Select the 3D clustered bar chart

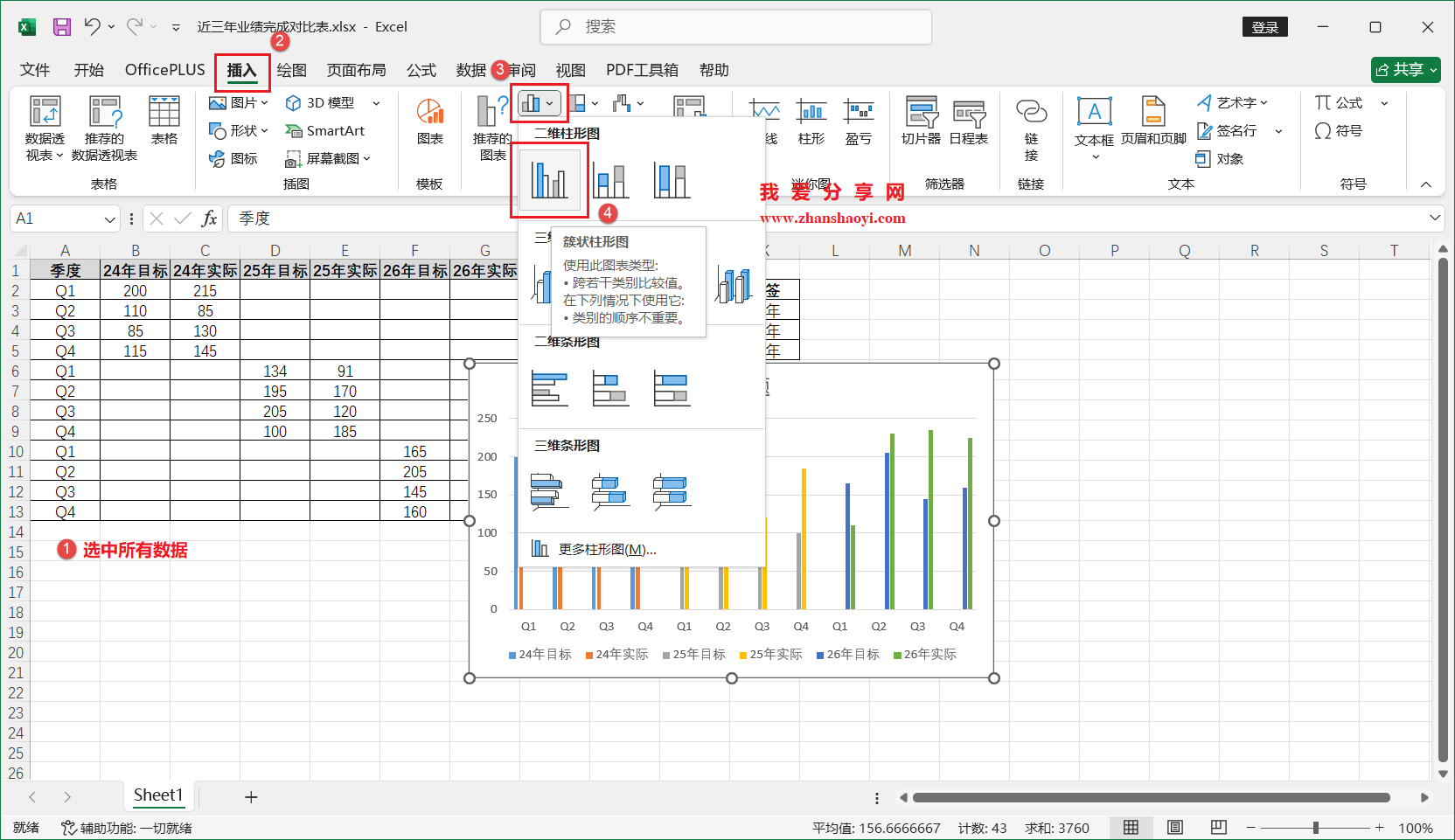[549, 491]
